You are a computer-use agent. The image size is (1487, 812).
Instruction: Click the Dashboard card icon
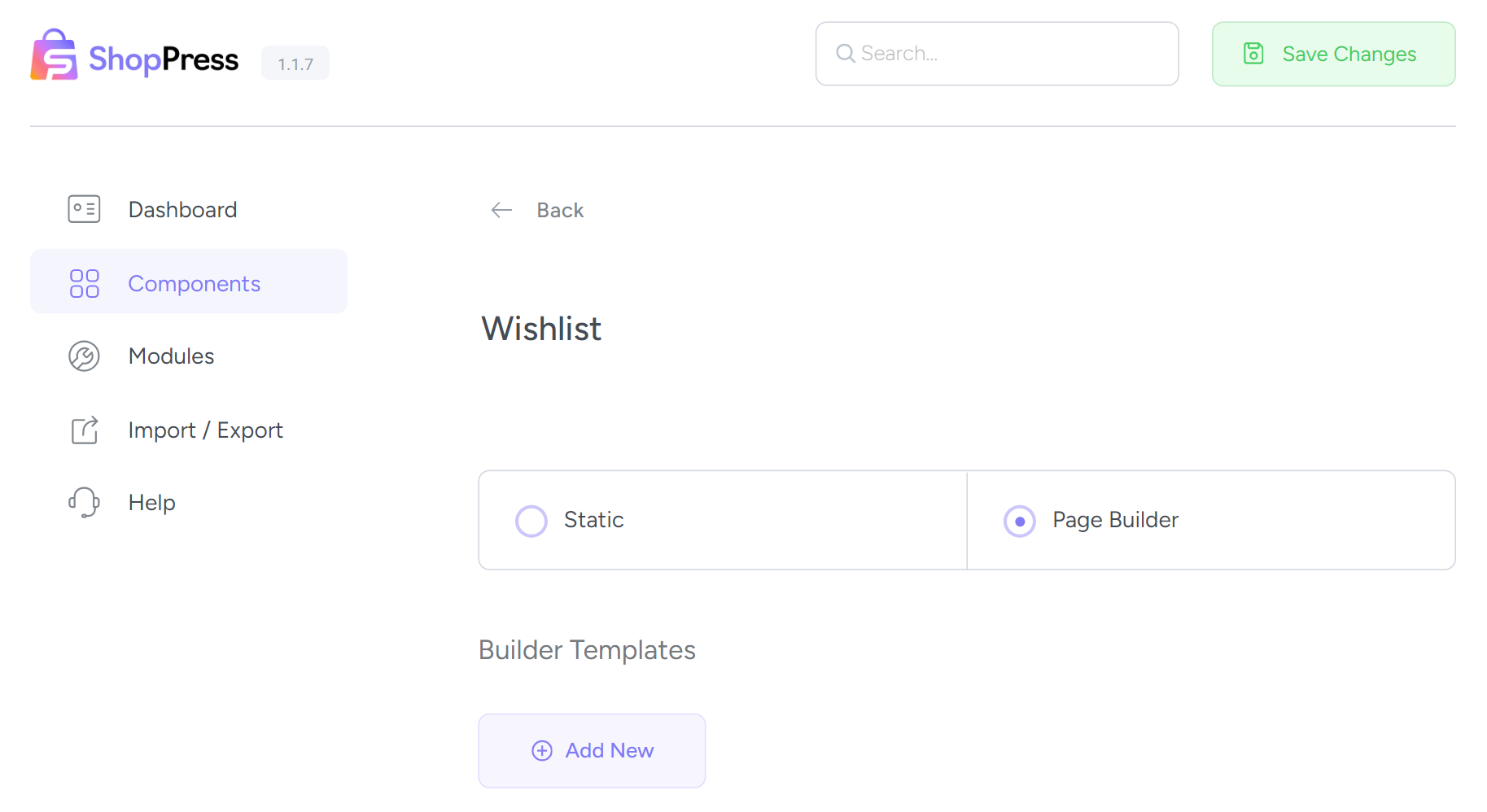[84, 209]
